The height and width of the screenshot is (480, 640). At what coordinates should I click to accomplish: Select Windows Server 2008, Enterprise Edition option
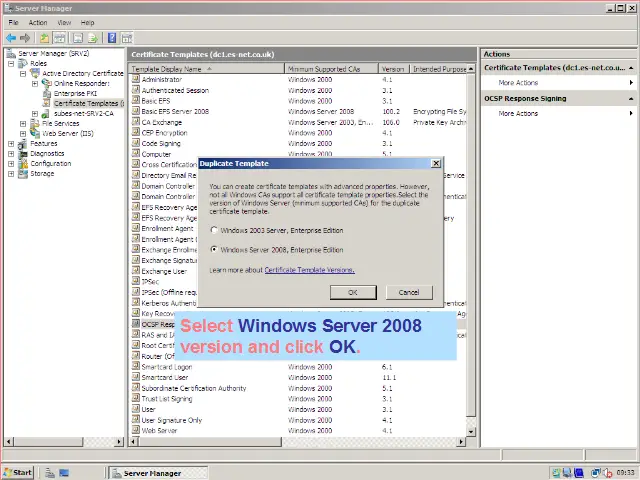point(214,250)
